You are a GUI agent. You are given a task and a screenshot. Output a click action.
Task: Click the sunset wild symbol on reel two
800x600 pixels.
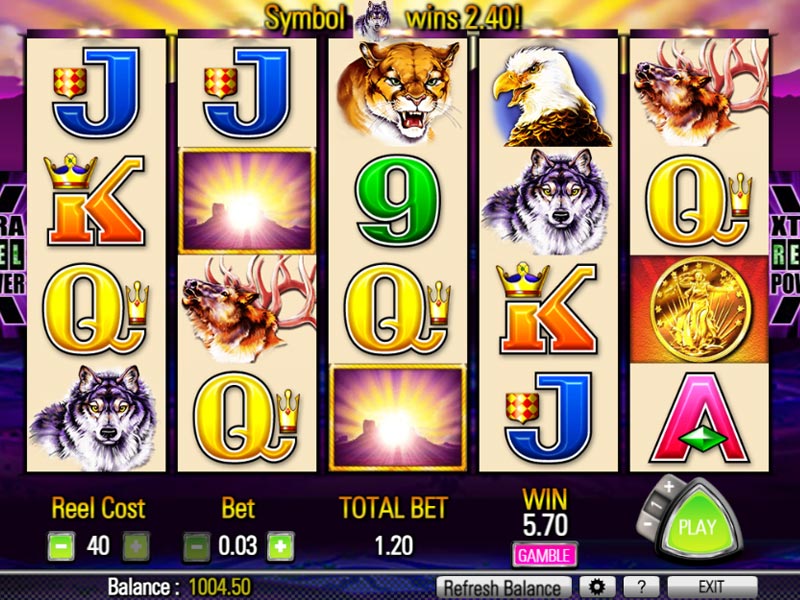(x=247, y=202)
